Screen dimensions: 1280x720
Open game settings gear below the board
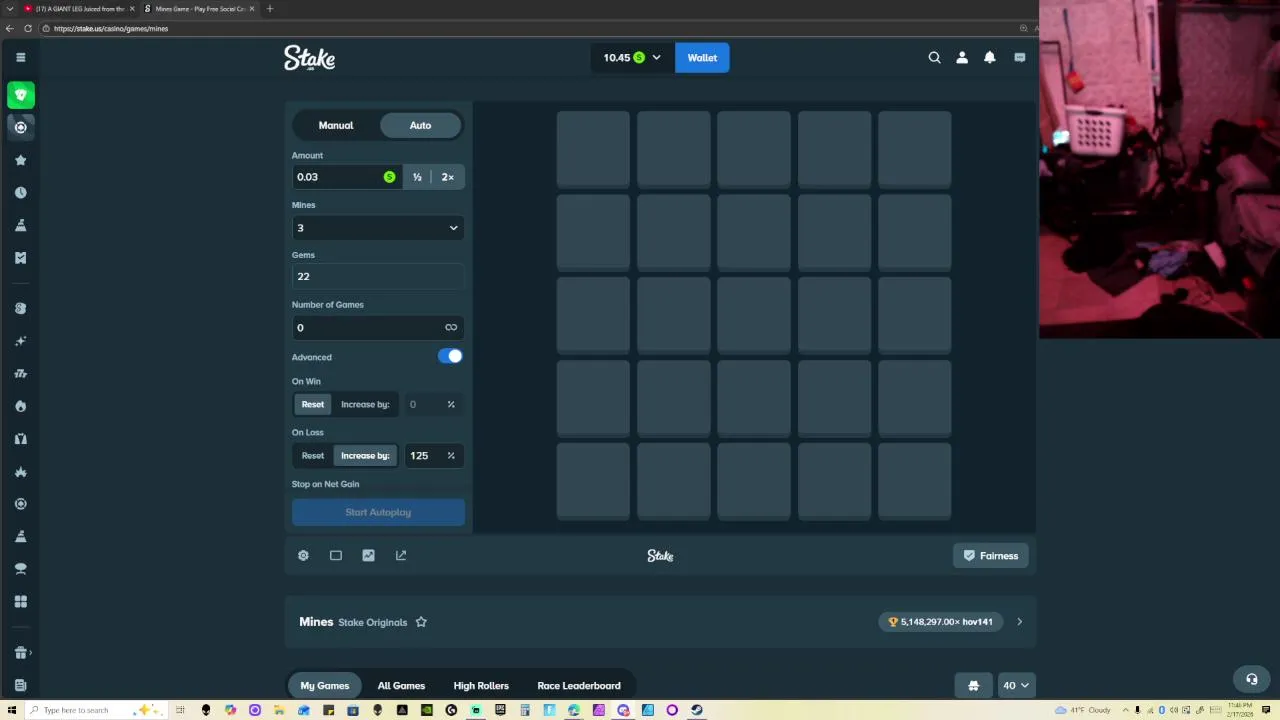(303, 555)
